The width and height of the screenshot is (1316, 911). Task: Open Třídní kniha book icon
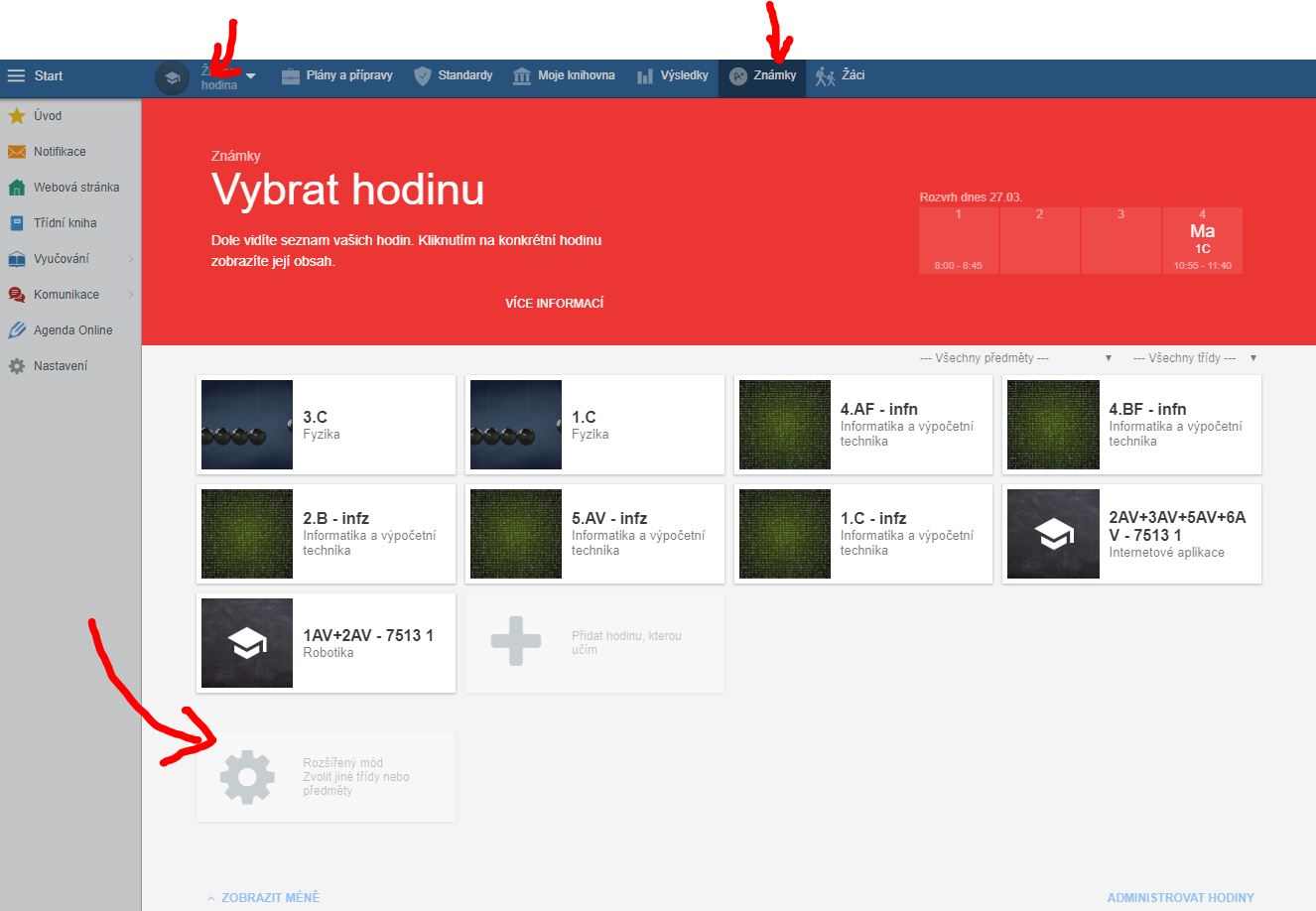tap(17, 223)
